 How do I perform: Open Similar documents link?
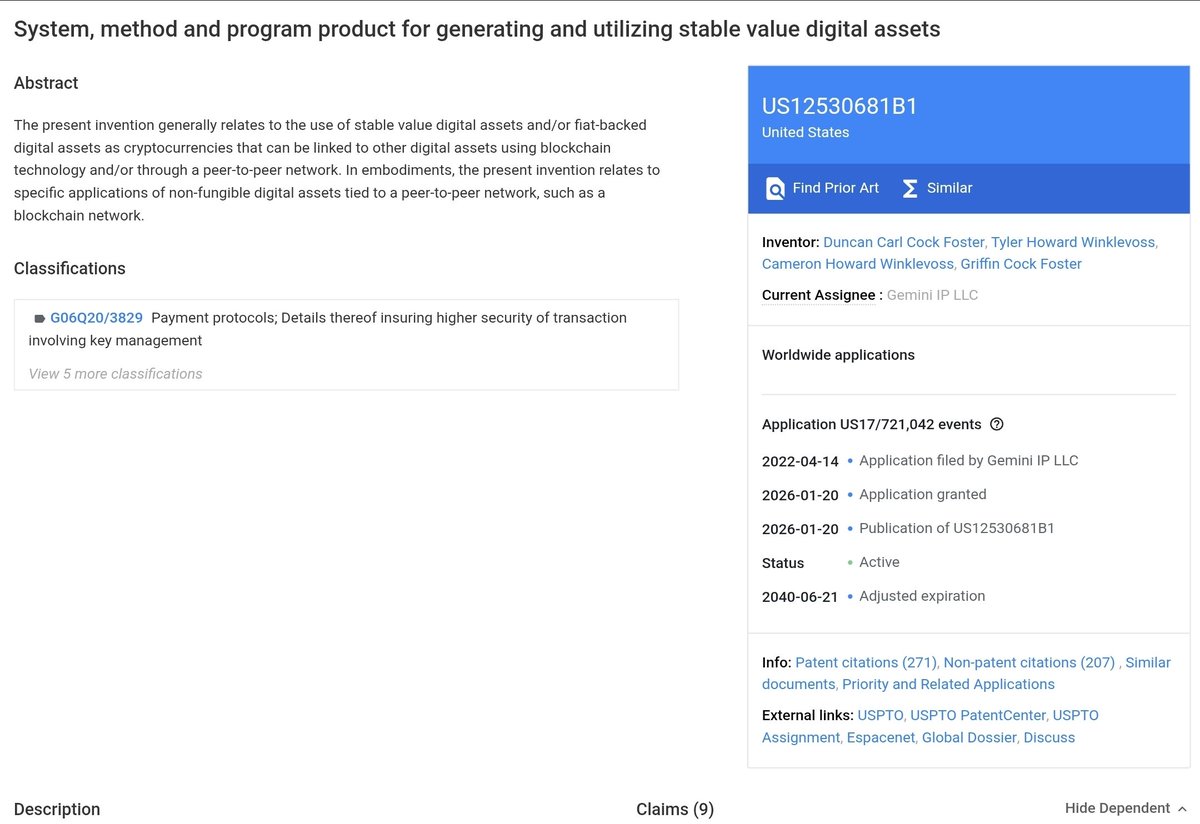pos(966,673)
